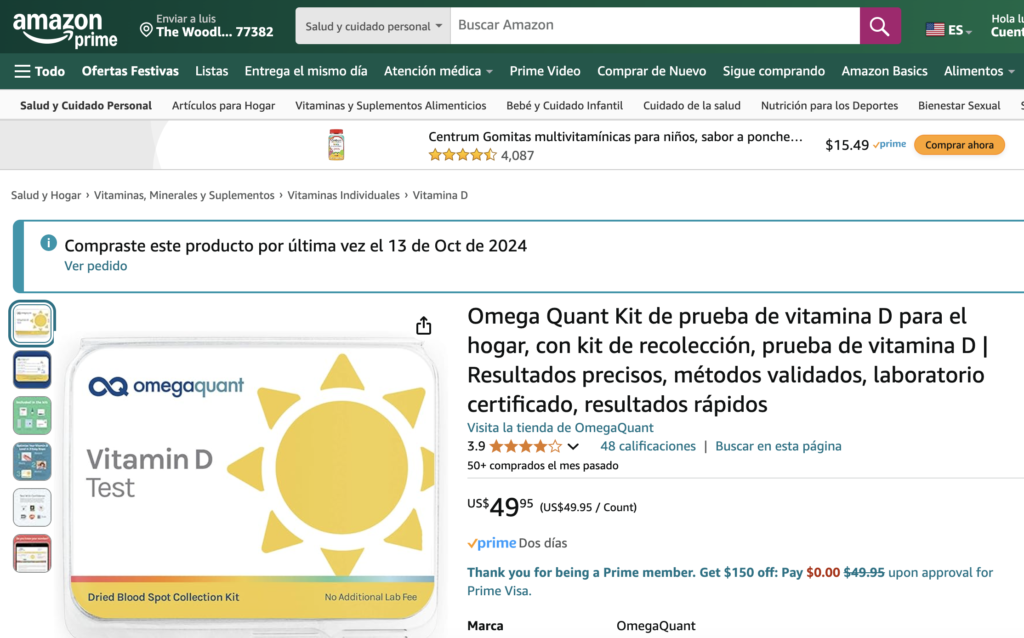Click the Comprar ahora button
Image resolution: width=1024 pixels, height=638 pixels.
coord(958,145)
